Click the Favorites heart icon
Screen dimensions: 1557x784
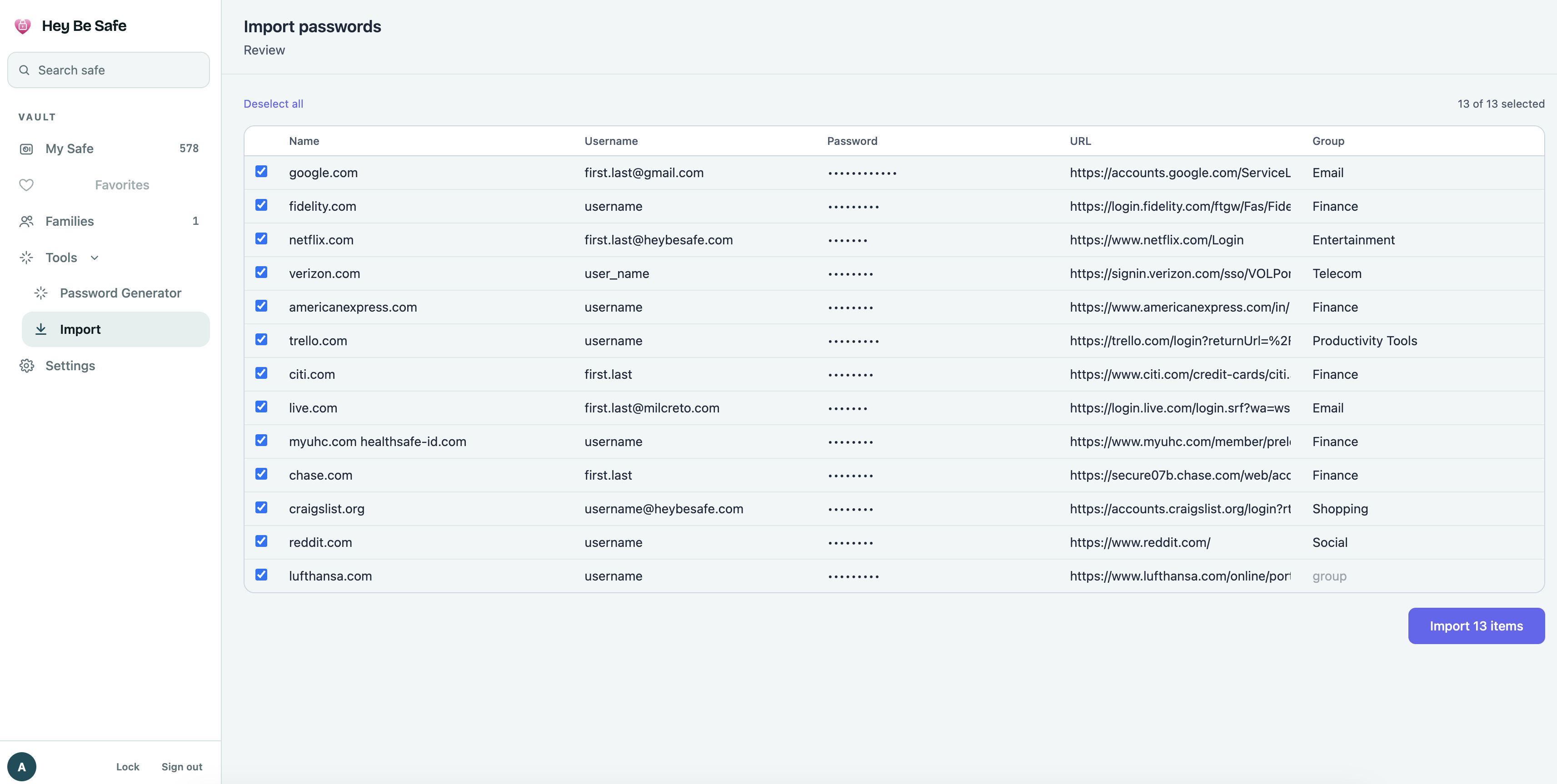click(x=27, y=185)
